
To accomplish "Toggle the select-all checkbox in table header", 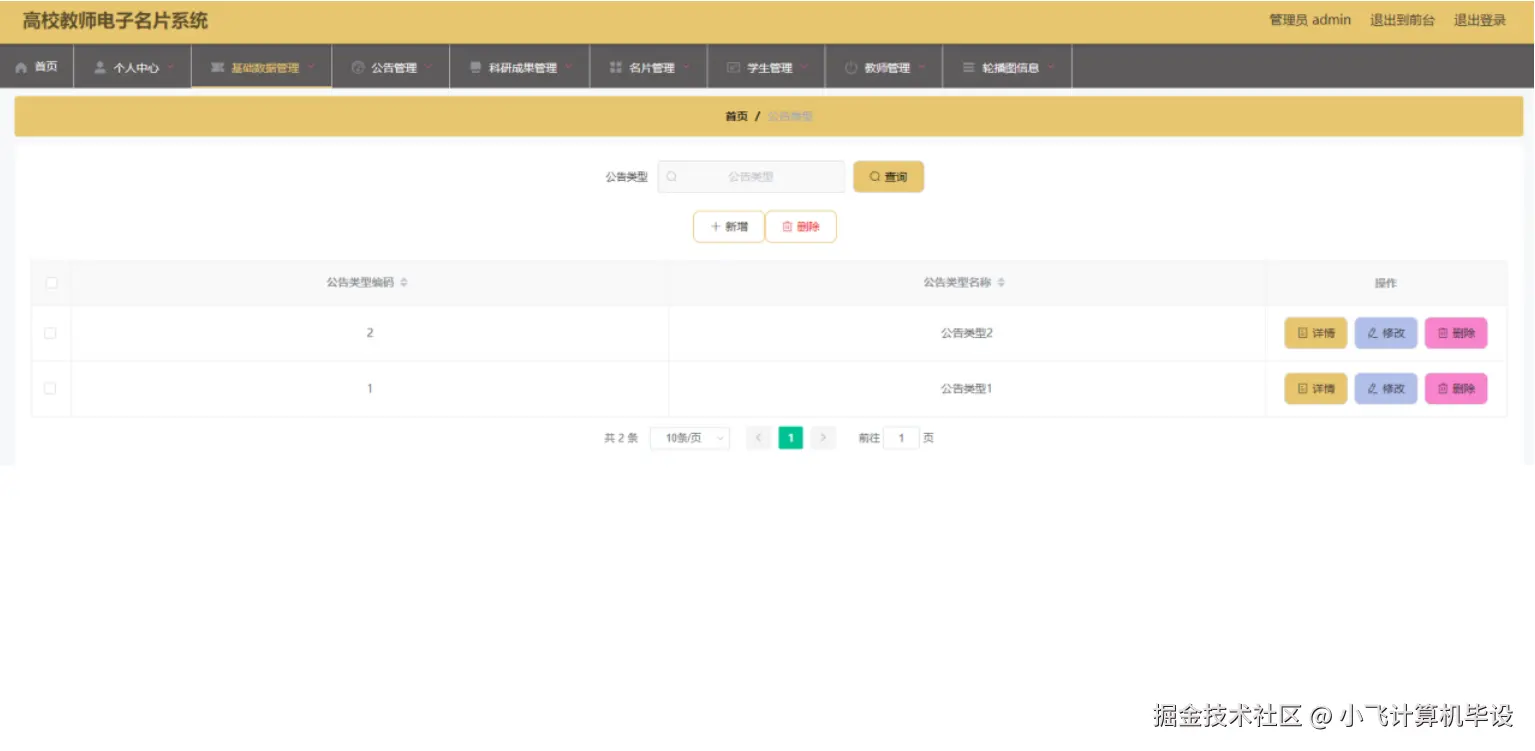I will pyautogui.click(x=51, y=283).
